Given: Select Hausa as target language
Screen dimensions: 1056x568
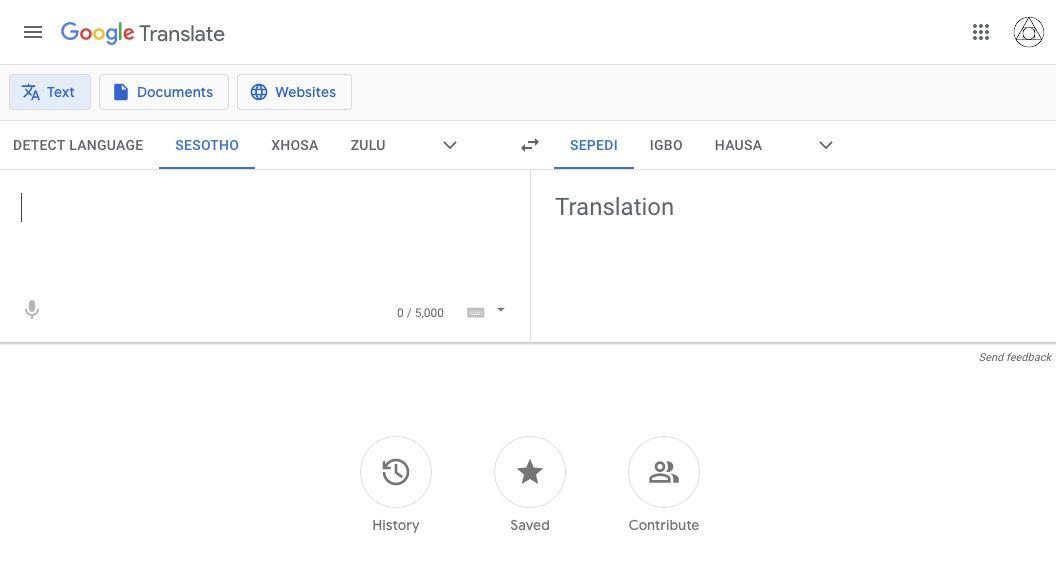Looking at the screenshot, I should (x=738, y=145).
